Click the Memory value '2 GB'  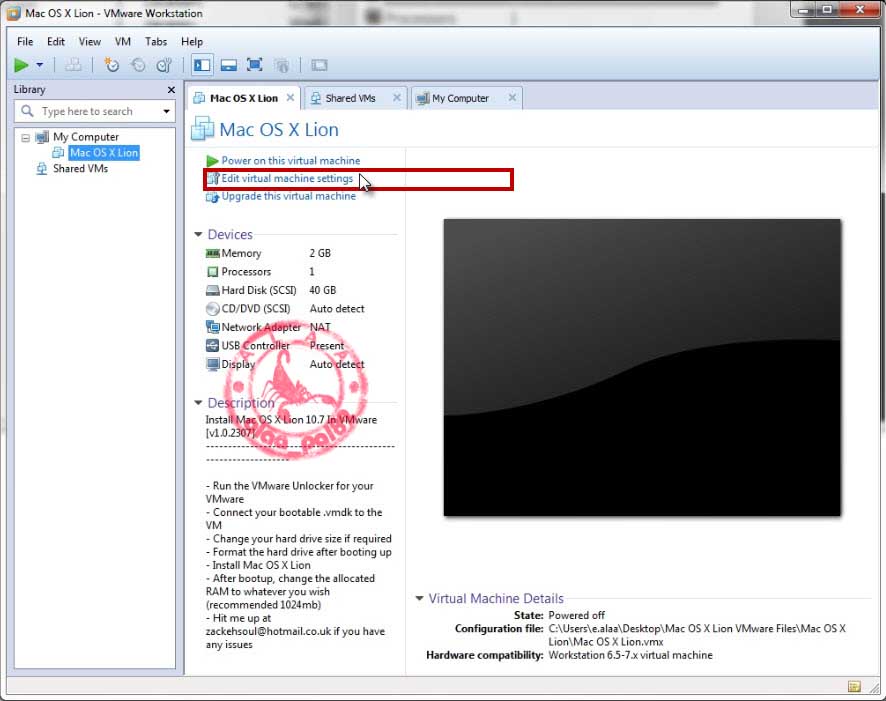(x=320, y=254)
